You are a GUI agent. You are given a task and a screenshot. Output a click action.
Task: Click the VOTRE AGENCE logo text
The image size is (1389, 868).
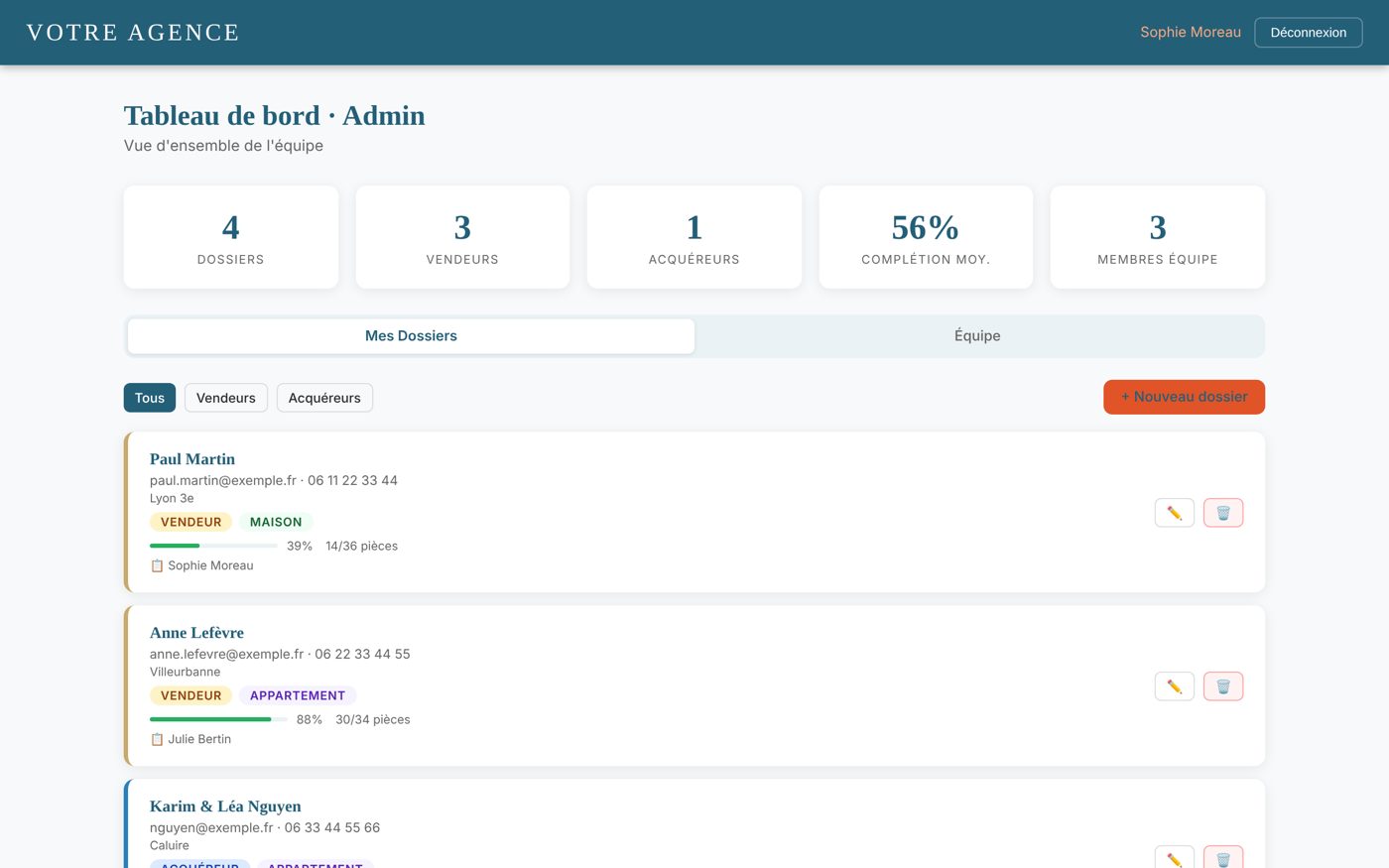coord(133,33)
